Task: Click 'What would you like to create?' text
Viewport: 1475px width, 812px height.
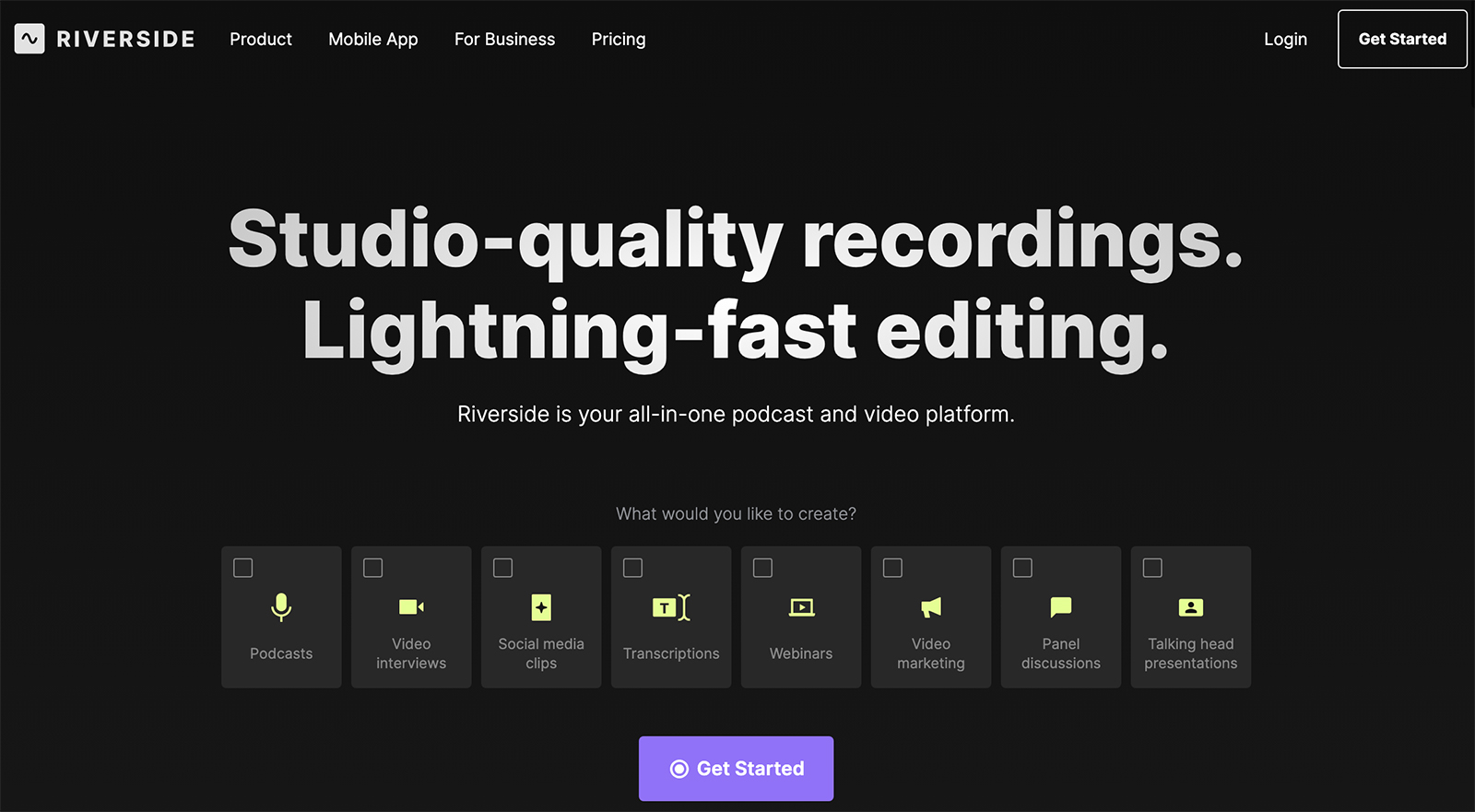Action: 736,513
